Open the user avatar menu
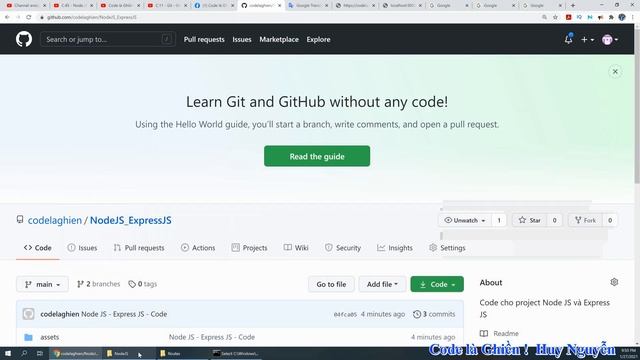Screen dimensions: 640x360 [610, 40]
